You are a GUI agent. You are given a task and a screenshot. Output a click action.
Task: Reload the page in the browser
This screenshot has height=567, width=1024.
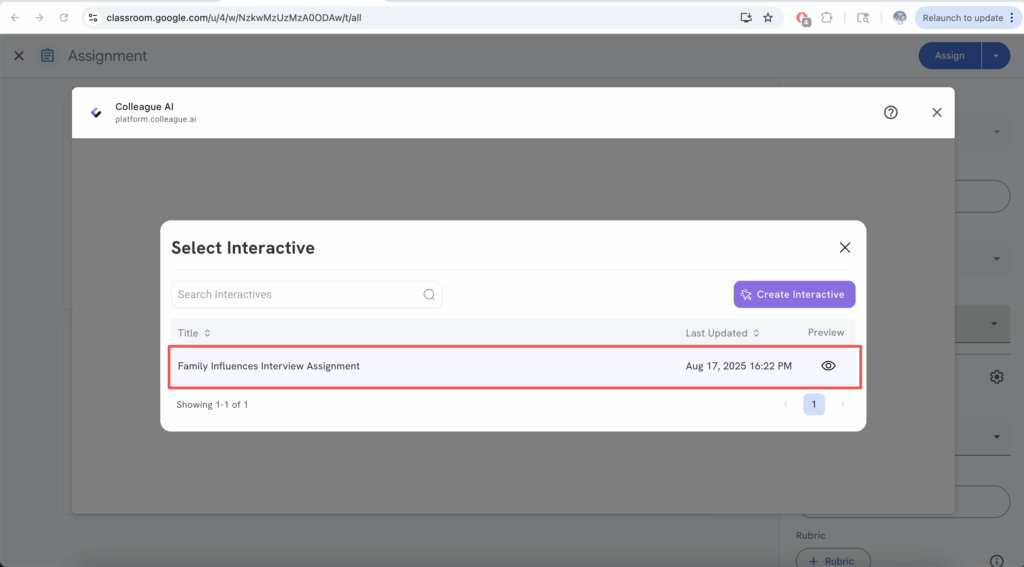(64, 18)
